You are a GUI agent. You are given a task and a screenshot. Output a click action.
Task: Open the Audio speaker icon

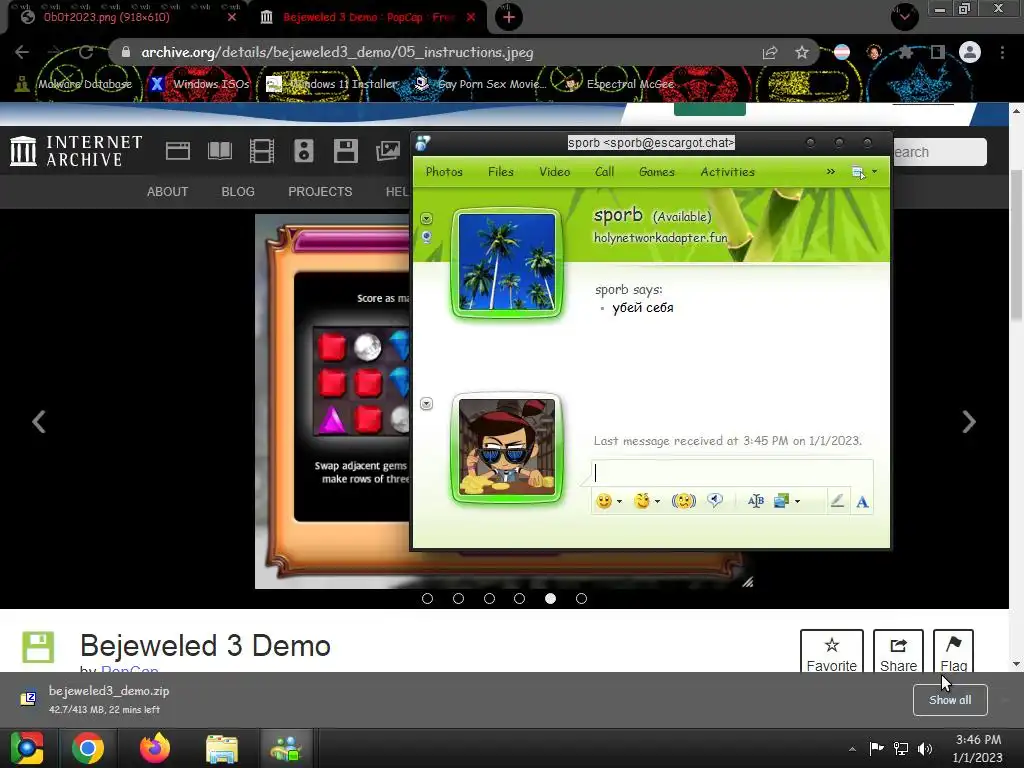(x=304, y=151)
